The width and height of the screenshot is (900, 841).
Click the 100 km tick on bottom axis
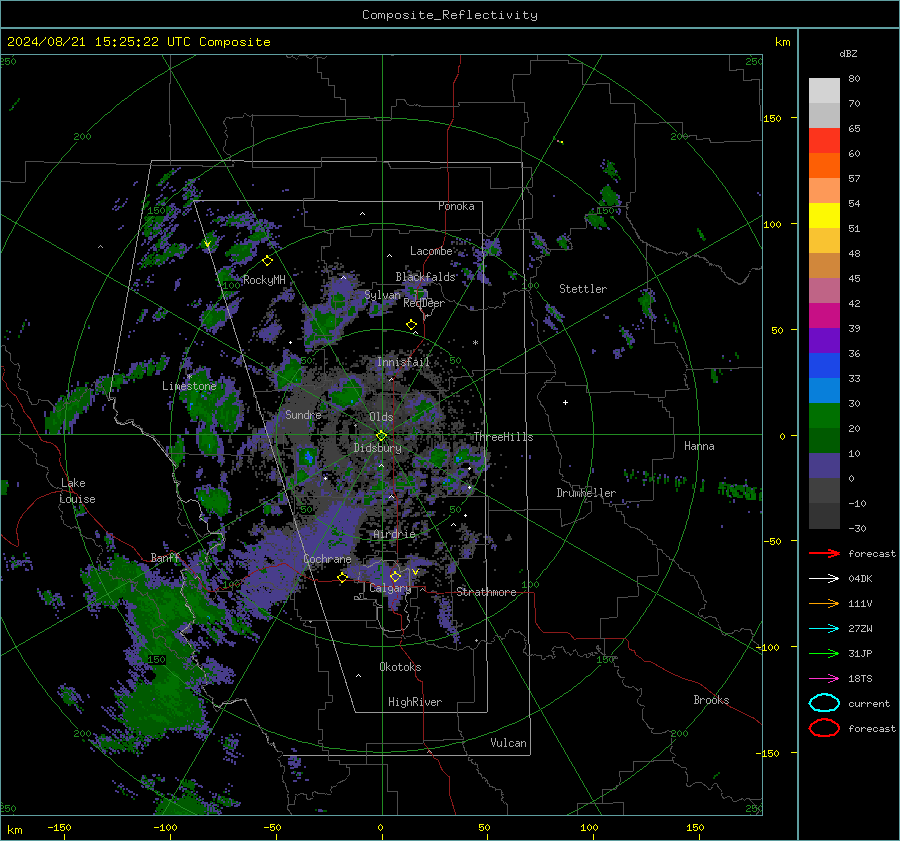(x=589, y=827)
